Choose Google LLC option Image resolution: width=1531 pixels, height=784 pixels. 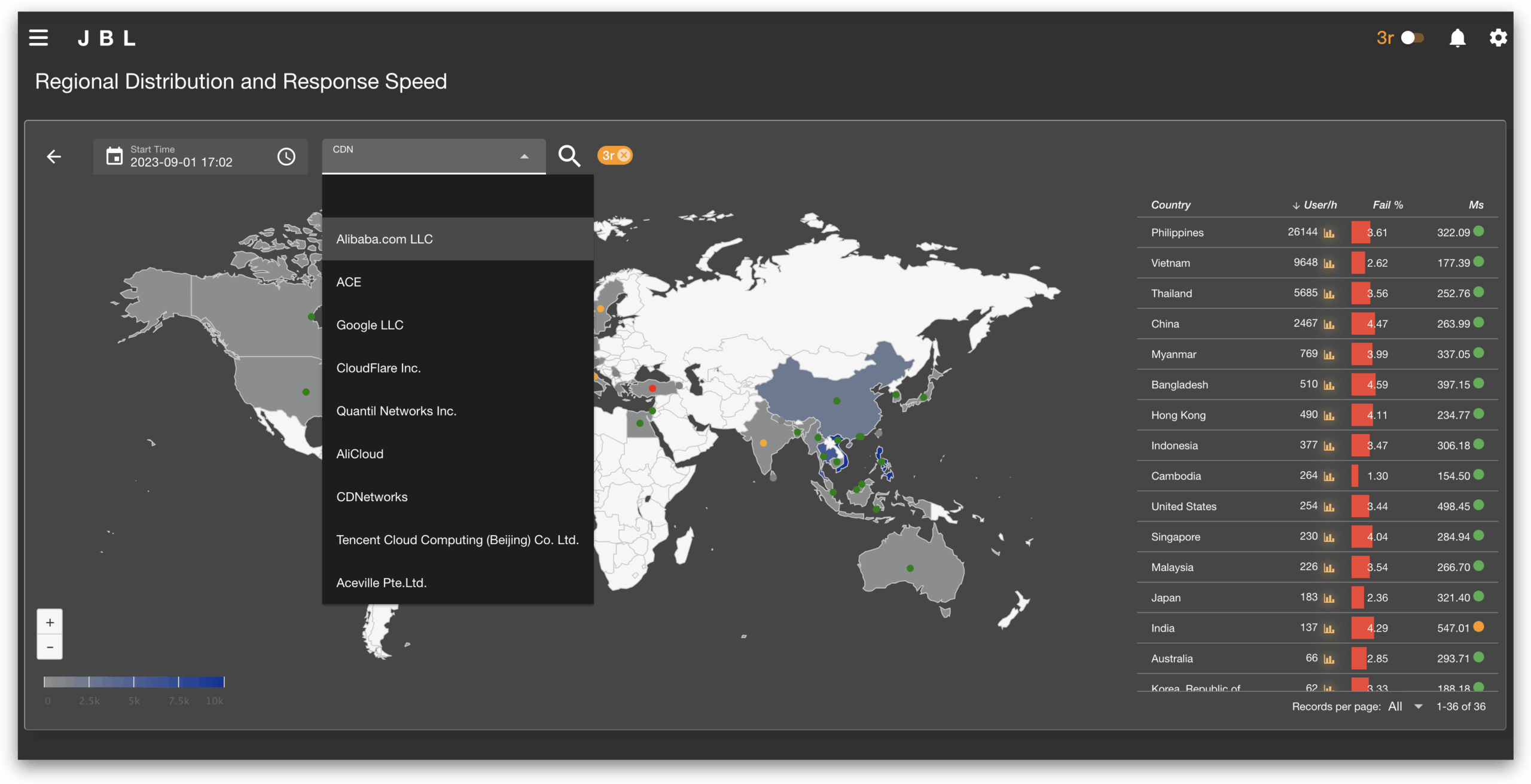(x=370, y=325)
